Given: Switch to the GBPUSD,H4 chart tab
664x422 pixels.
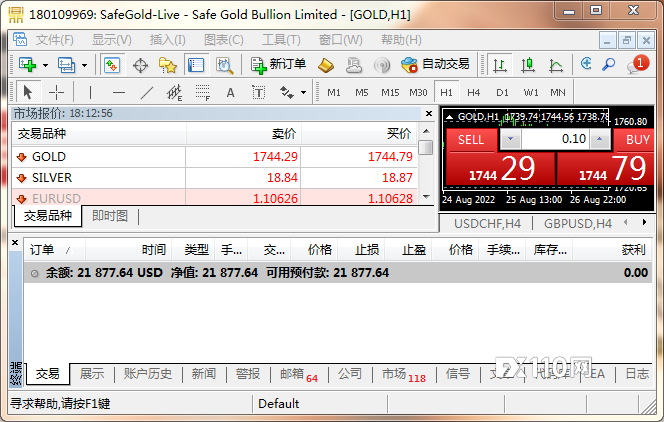Looking at the screenshot, I should pos(578,223).
